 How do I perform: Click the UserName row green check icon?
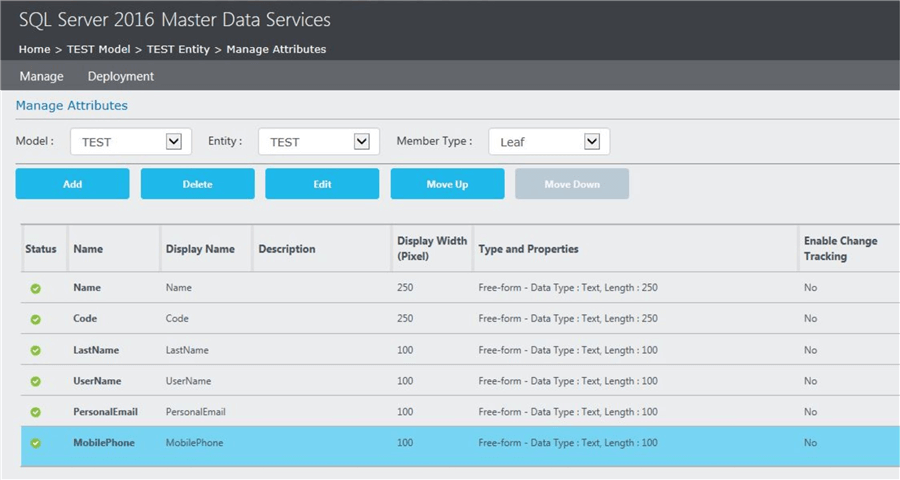point(36,381)
